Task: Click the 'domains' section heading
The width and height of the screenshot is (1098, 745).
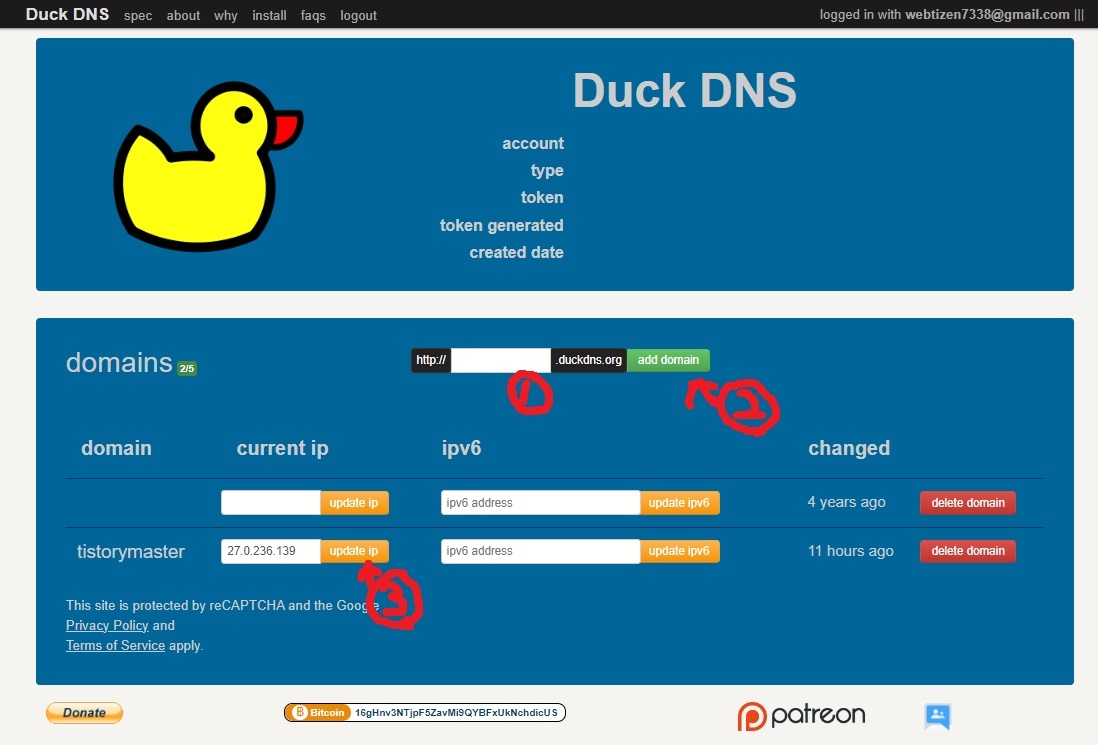Action: point(119,363)
